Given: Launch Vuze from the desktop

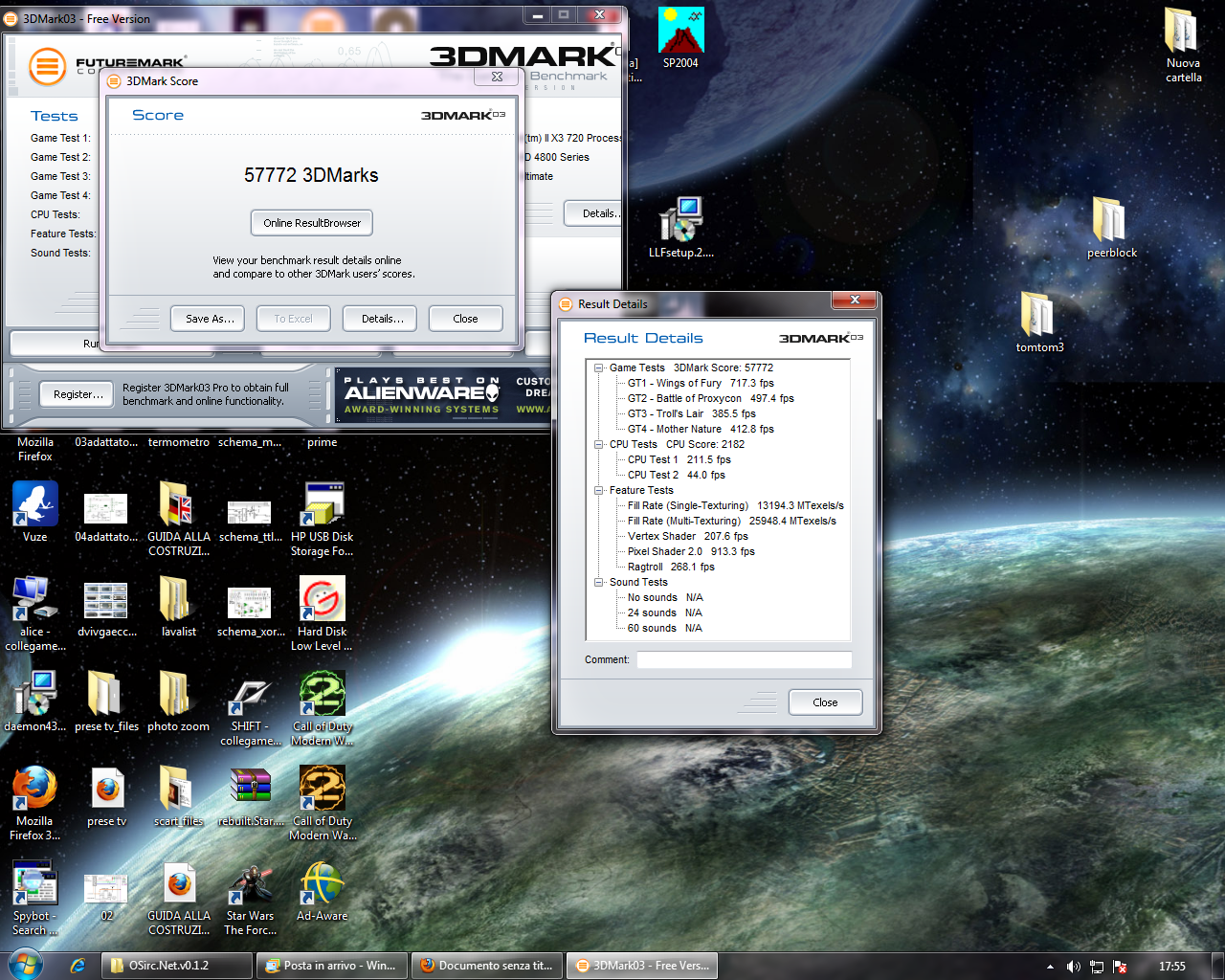Looking at the screenshot, I should (x=35, y=511).
